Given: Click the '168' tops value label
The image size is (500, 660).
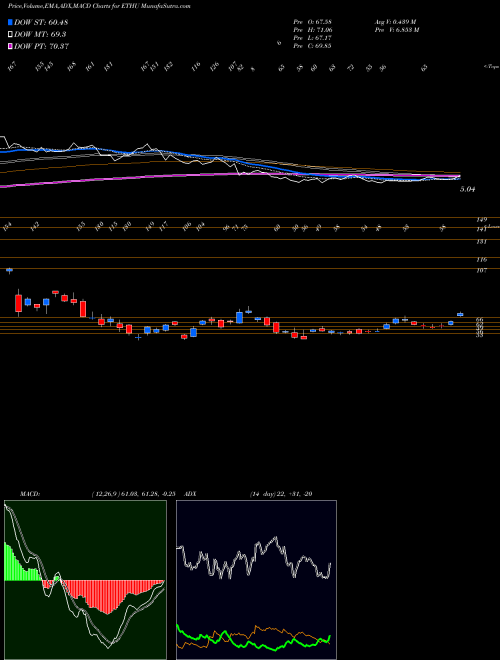Looking at the screenshot, I should (x=71, y=67).
